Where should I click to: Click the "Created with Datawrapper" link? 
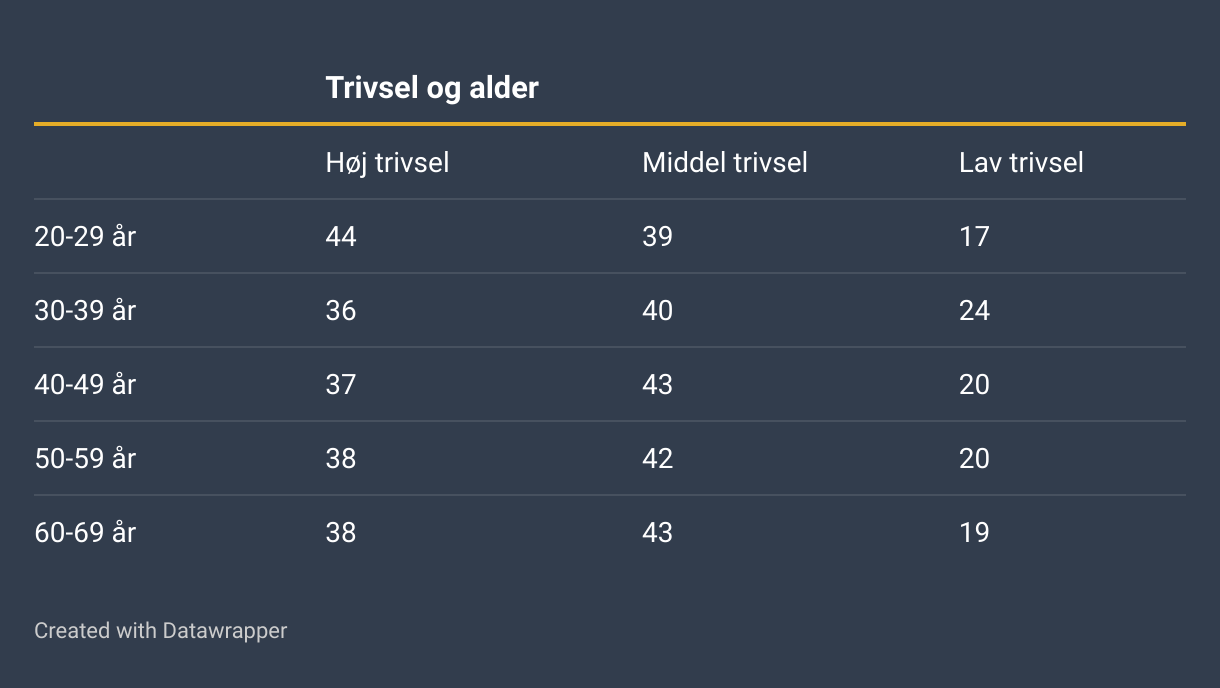click(x=160, y=631)
